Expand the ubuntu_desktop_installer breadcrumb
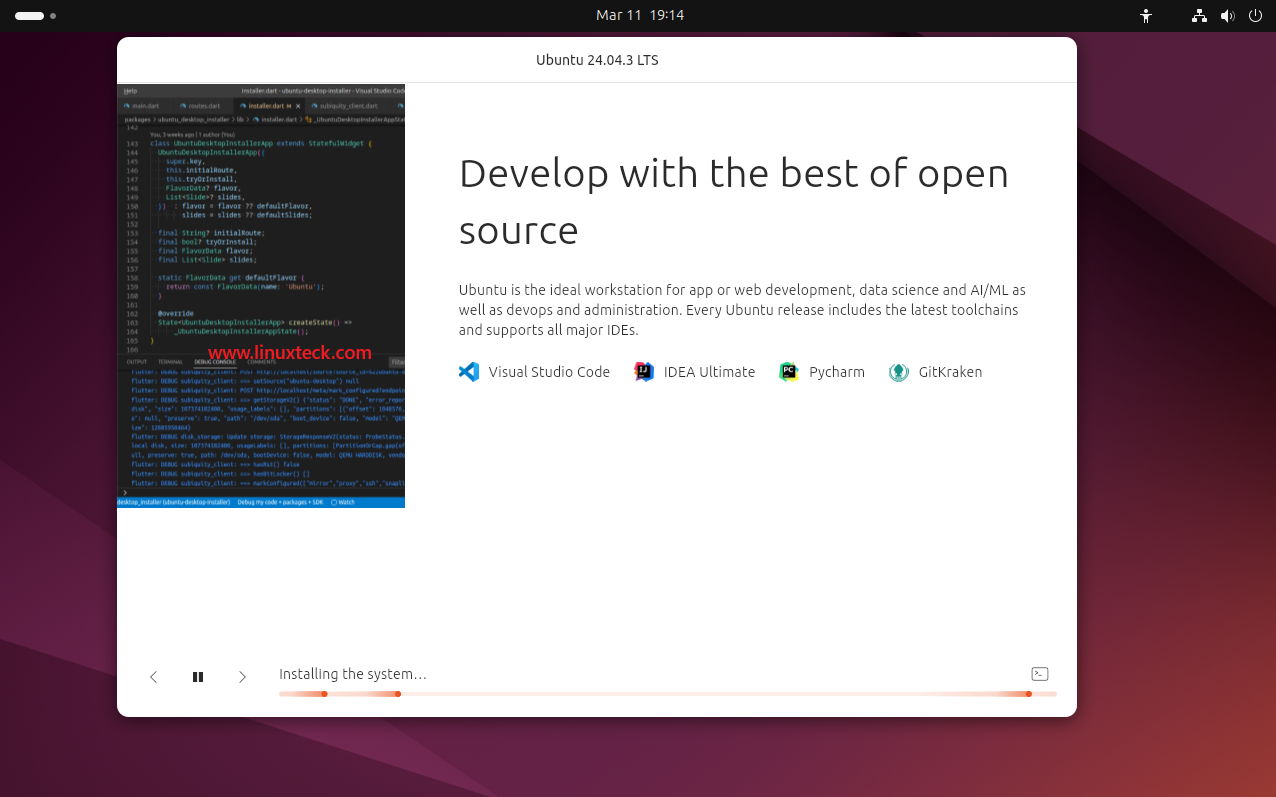This screenshot has width=1276, height=797. coord(193,118)
